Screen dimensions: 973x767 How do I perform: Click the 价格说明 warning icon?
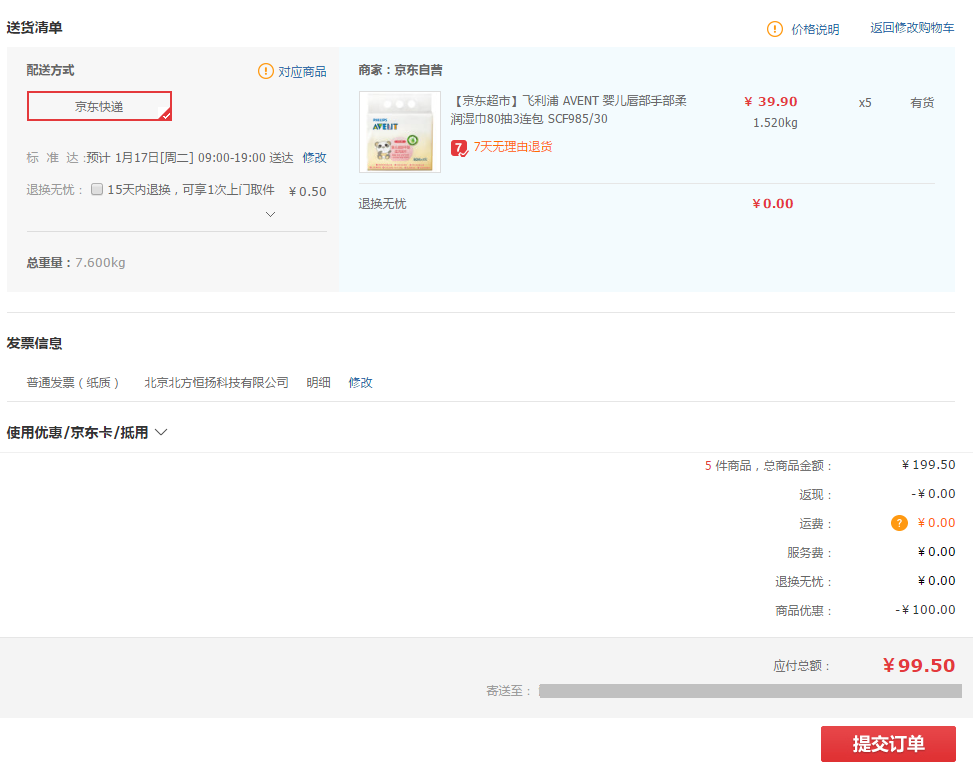pyautogui.click(x=774, y=29)
